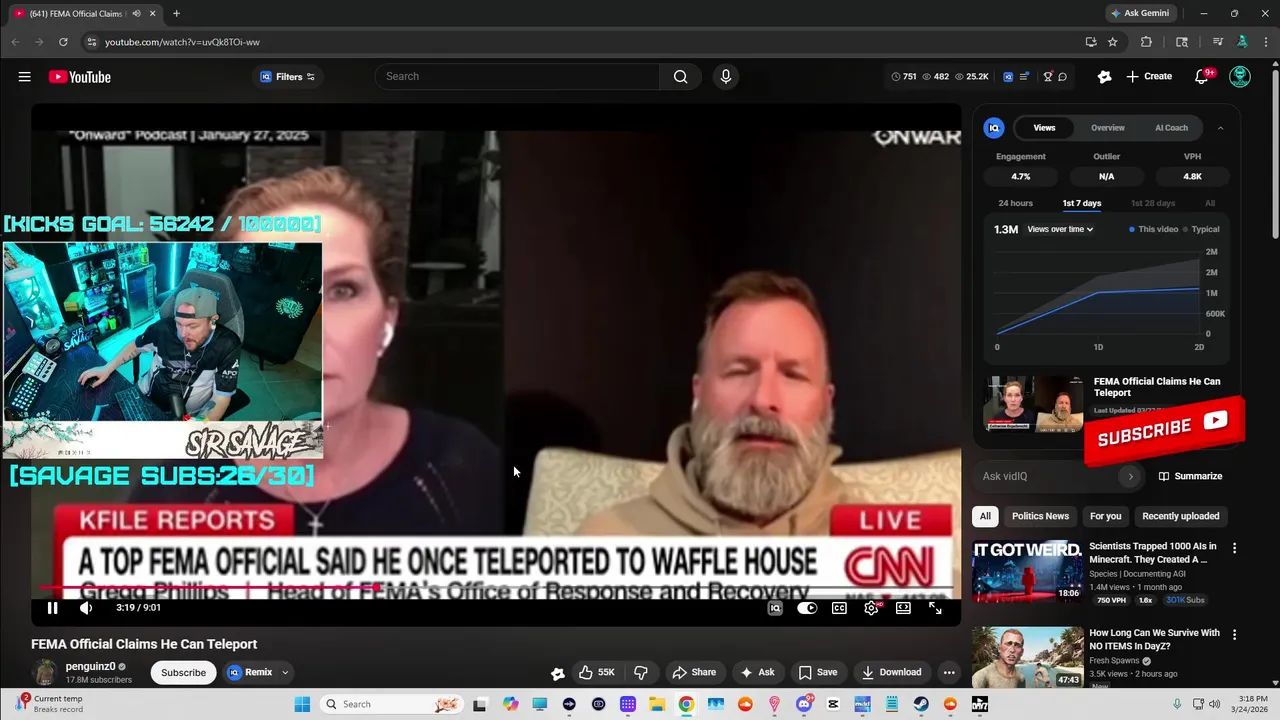This screenshot has width=1280, height=720.
Task: Open the vidIQ list icon in header
Action: (1024, 77)
